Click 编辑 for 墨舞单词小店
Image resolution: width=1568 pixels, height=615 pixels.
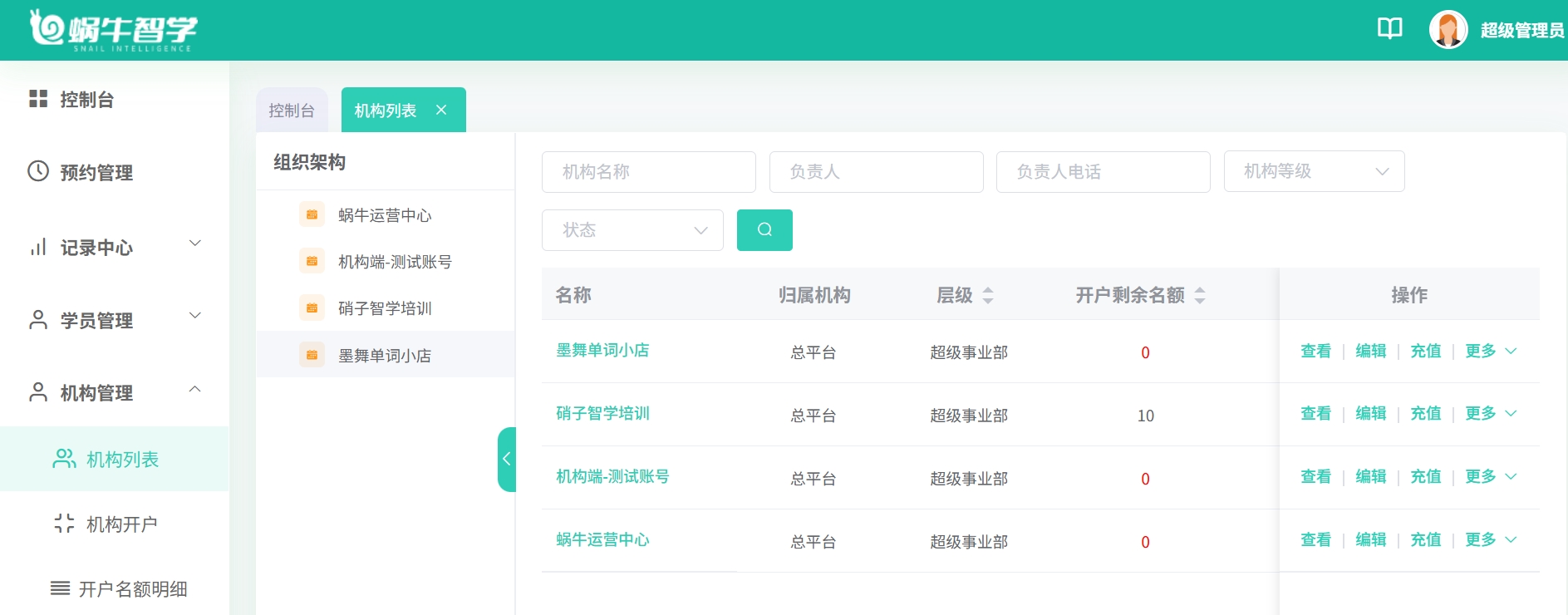(x=1370, y=351)
